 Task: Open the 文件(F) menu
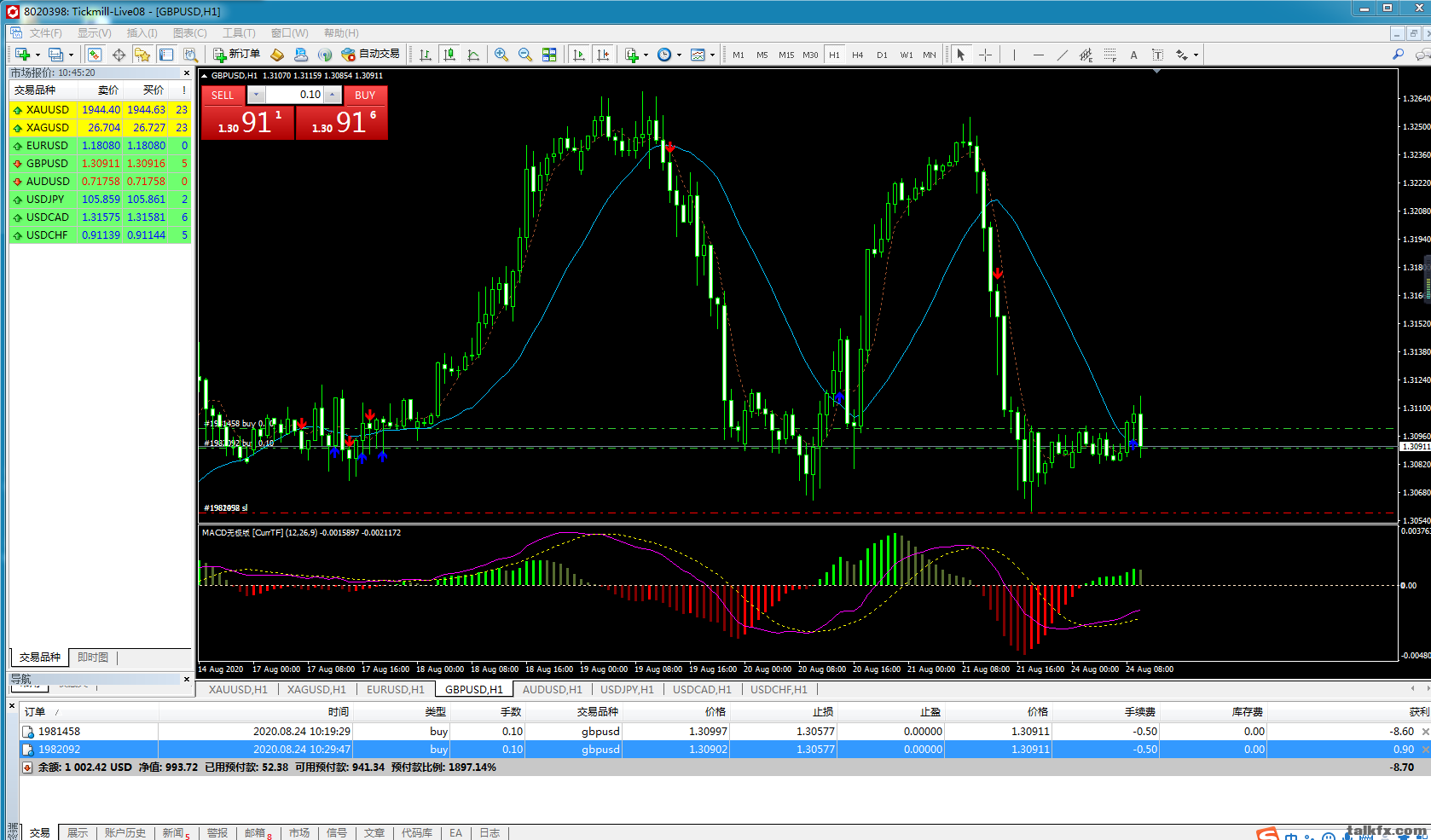tap(45, 33)
